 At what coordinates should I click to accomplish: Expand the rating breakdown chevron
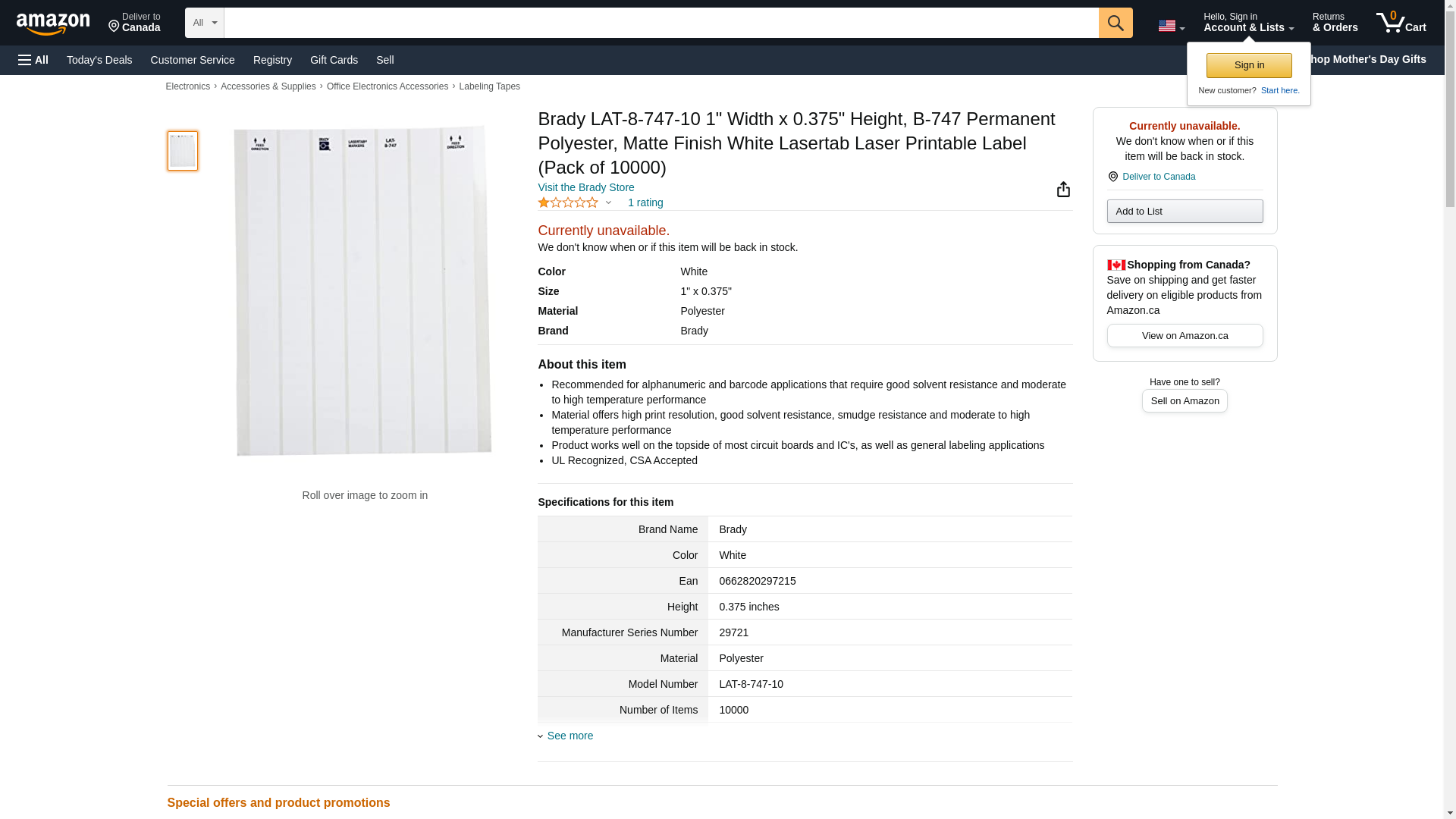(608, 202)
